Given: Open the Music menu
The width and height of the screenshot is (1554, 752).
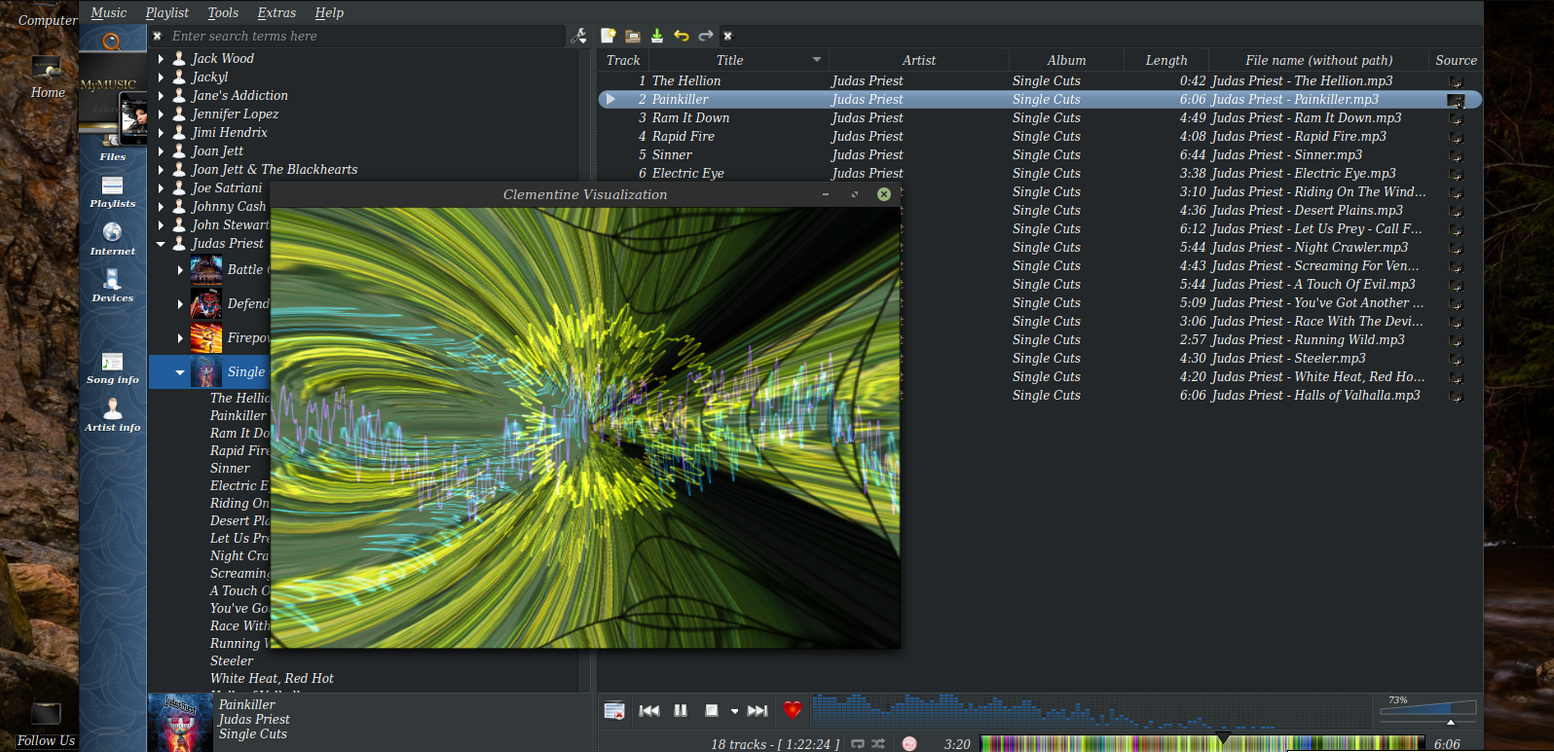Looking at the screenshot, I should [x=109, y=13].
